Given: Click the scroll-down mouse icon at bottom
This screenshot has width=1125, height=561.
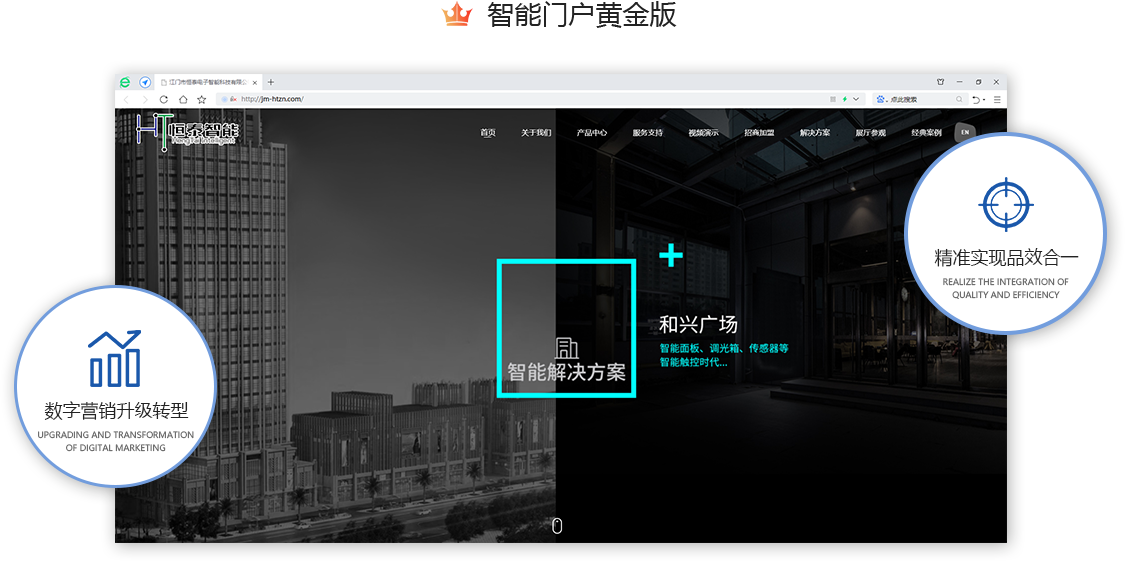Looking at the screenshot, I should tap(557, 527).
